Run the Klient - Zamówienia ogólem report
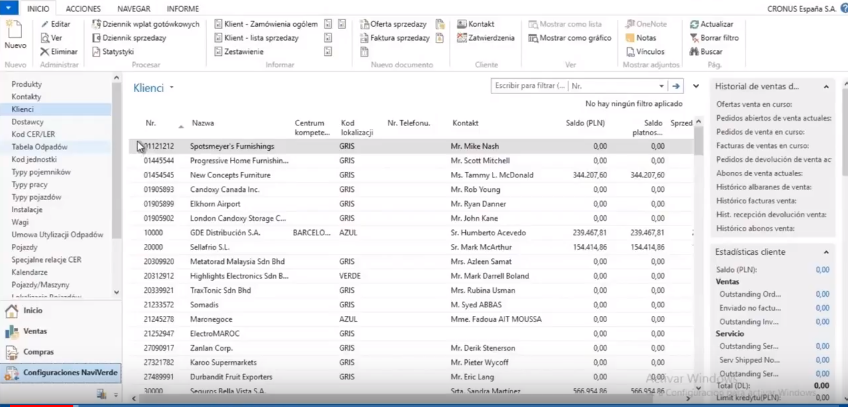The image size is (848, 407). tap(266, 24)
